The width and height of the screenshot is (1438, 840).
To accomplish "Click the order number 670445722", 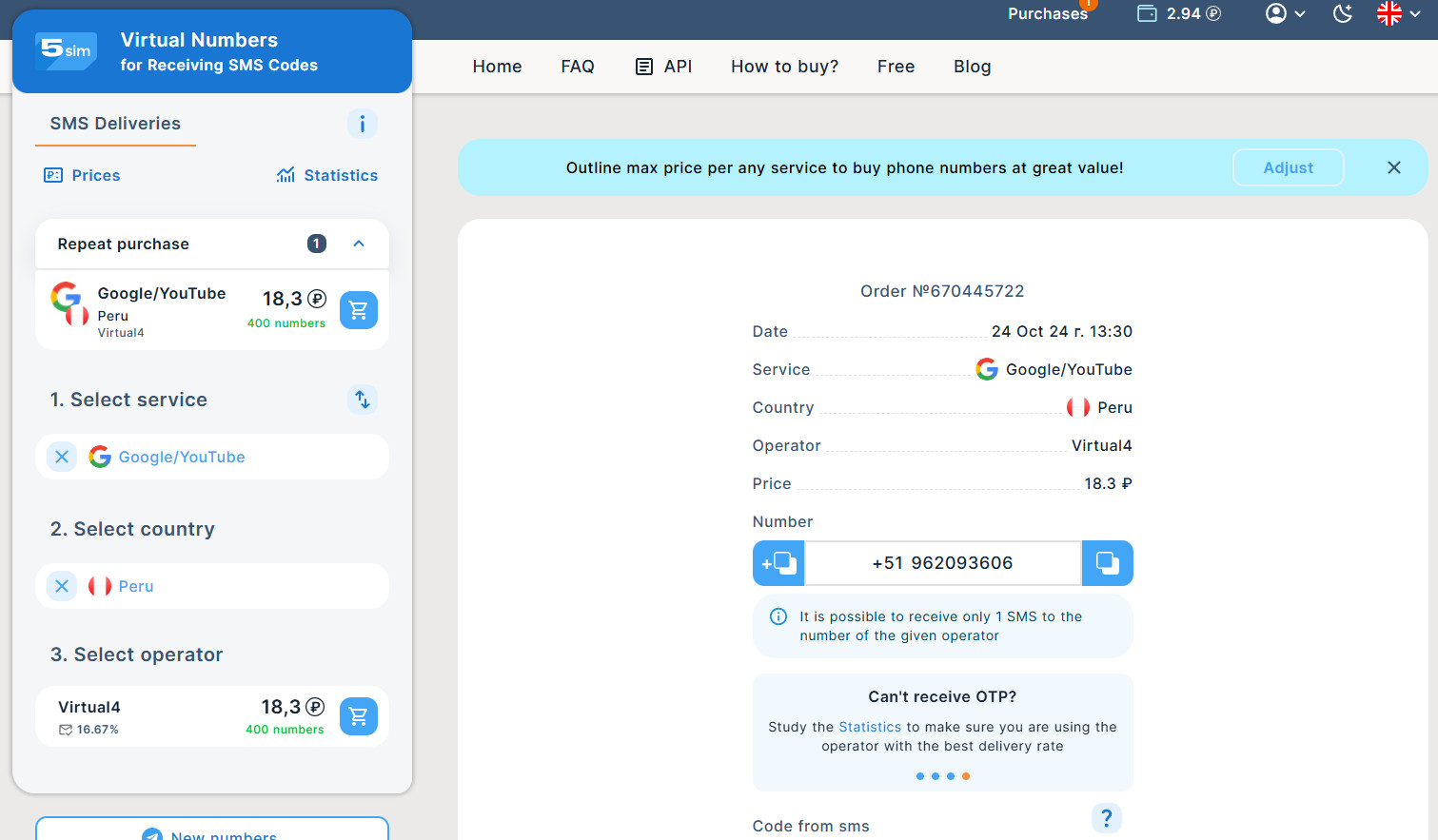I will click(x=943, y=291).
